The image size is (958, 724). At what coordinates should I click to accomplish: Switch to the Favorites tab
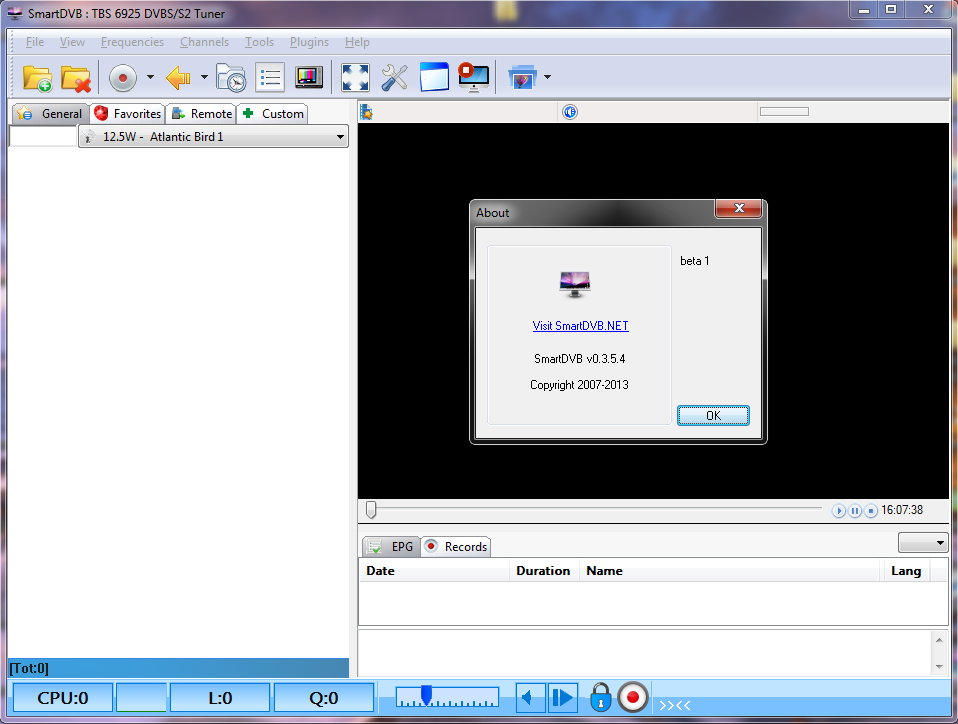(128, 114)
